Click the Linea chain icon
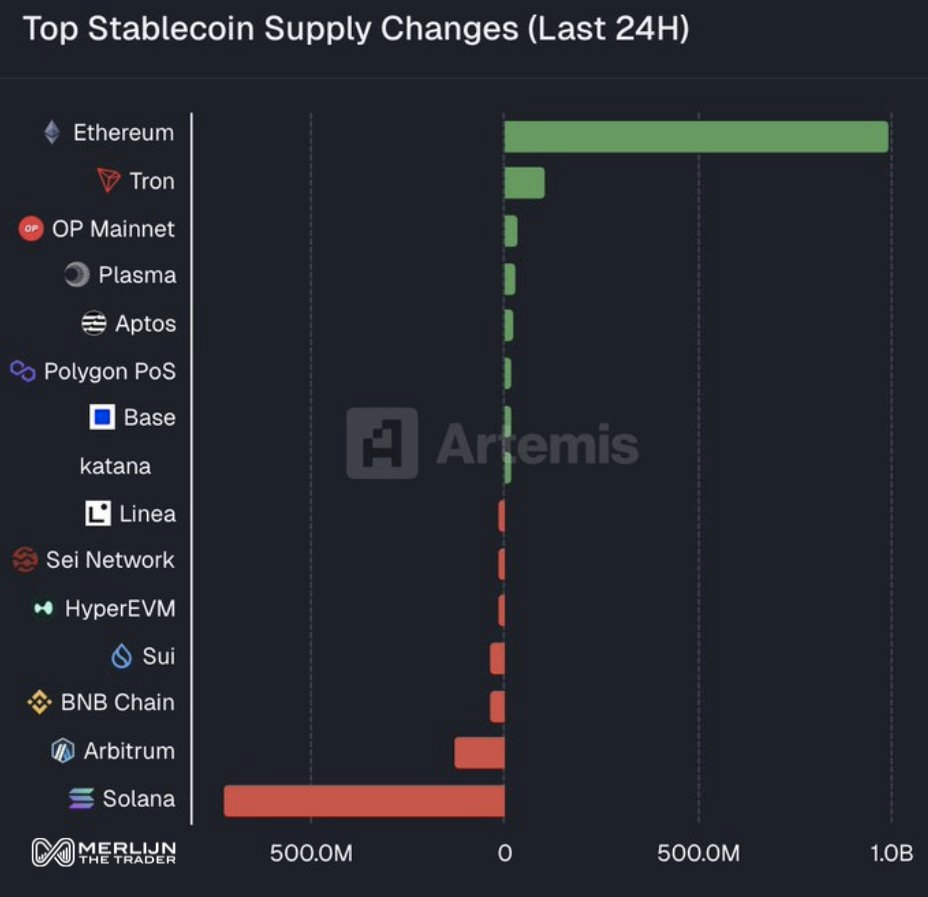Image resolution: width=928 pixels, height=897 pixels. pyautogui.click(x=98, y=514)
